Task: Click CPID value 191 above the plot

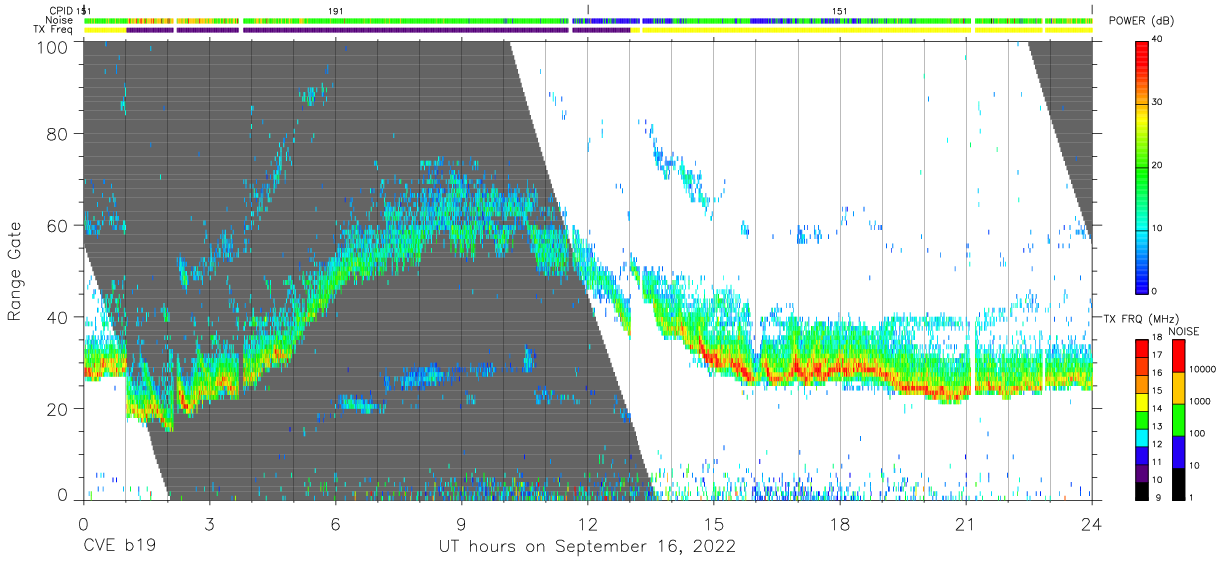Action: click(336, 11)
